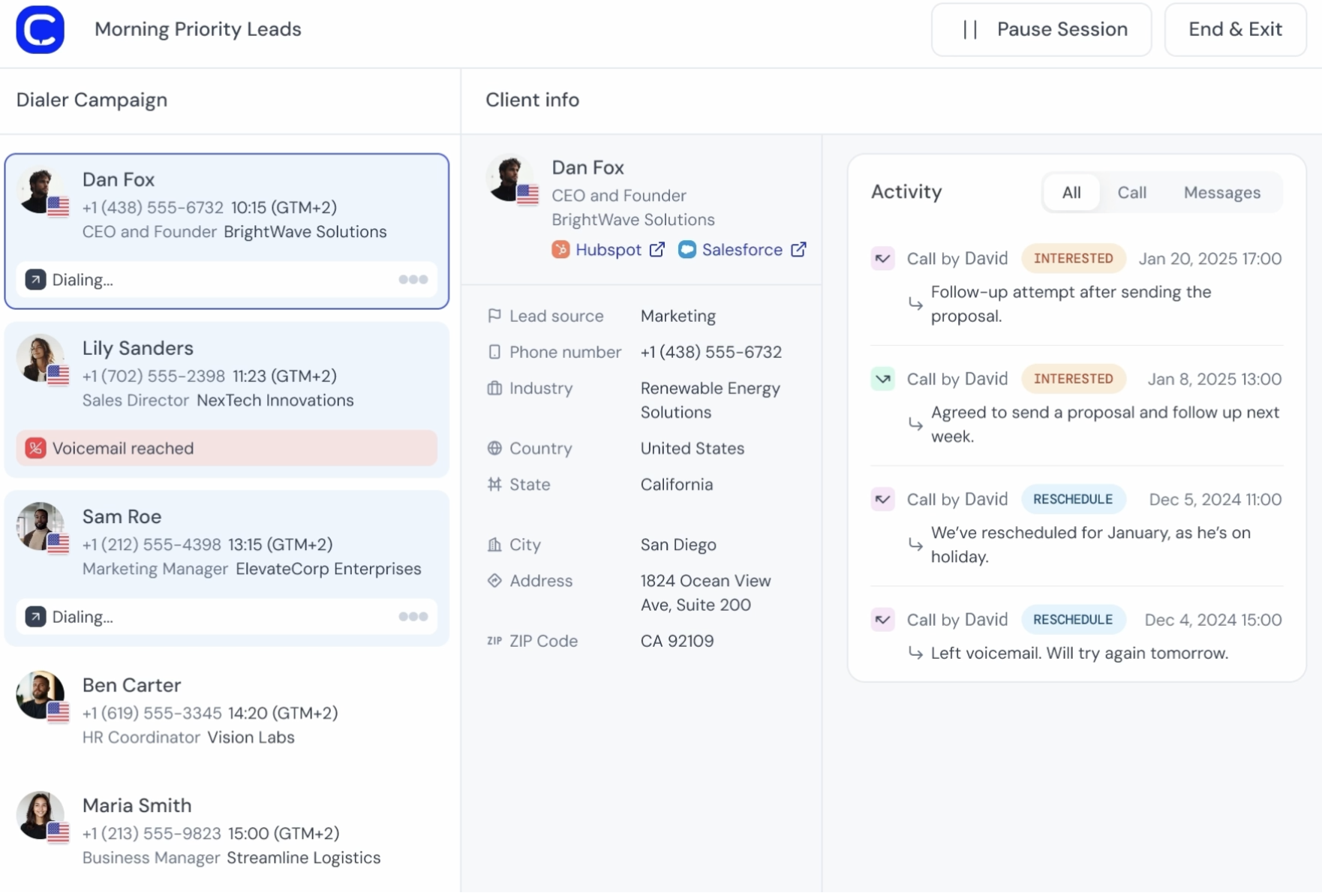Image resolution: width=1322 pixels, height=896 pixels.
Task: Click the call icon for Jan 20 activity
Action: click(x=882, y=259)
